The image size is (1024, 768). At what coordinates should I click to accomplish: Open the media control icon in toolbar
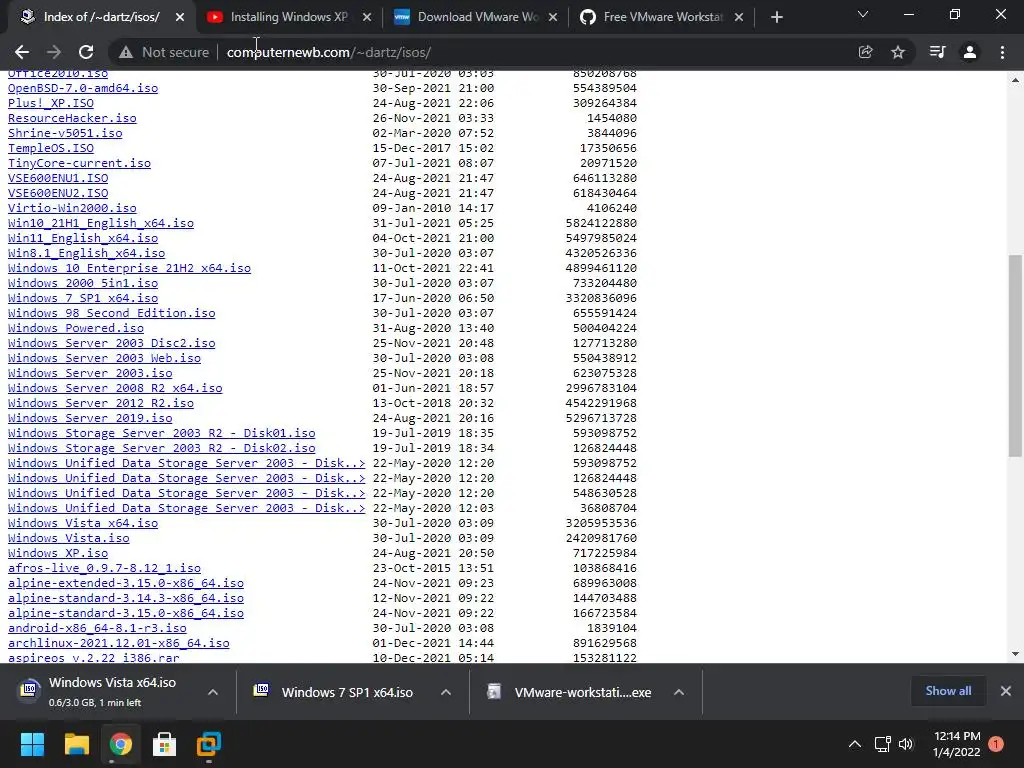[x=937, y=52]
